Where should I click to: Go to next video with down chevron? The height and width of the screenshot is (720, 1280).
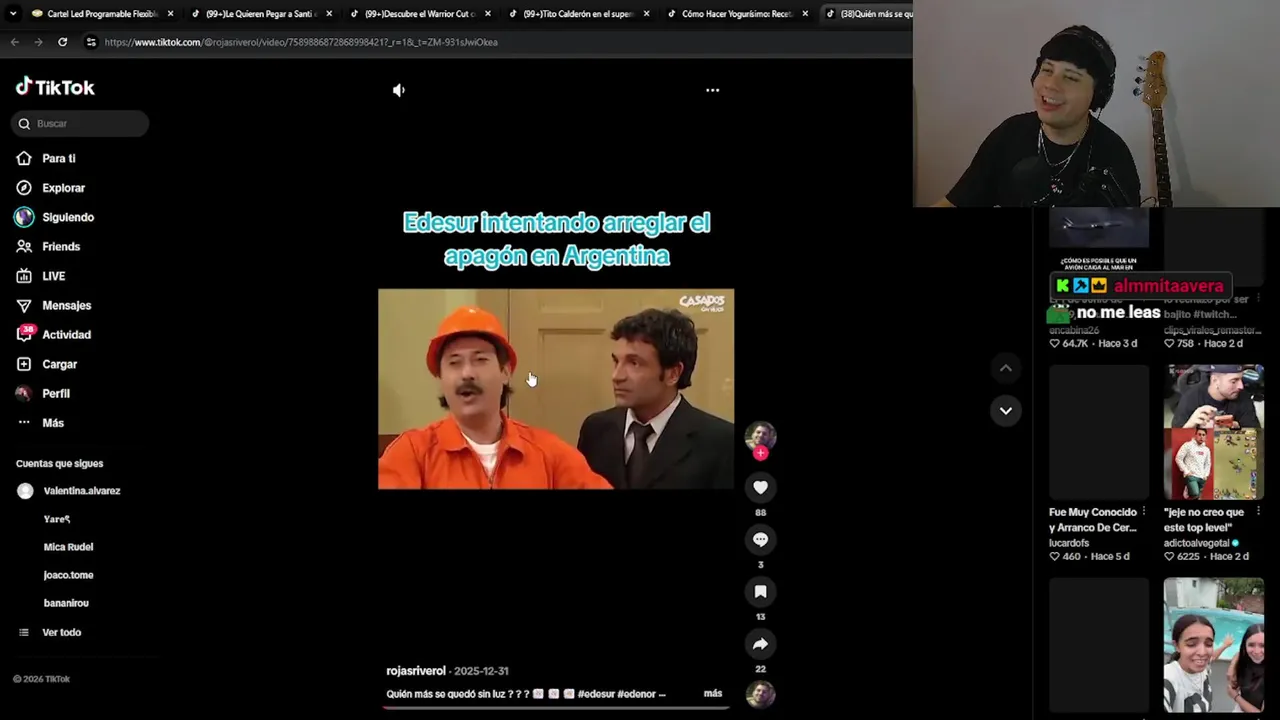pos(1005,410)
